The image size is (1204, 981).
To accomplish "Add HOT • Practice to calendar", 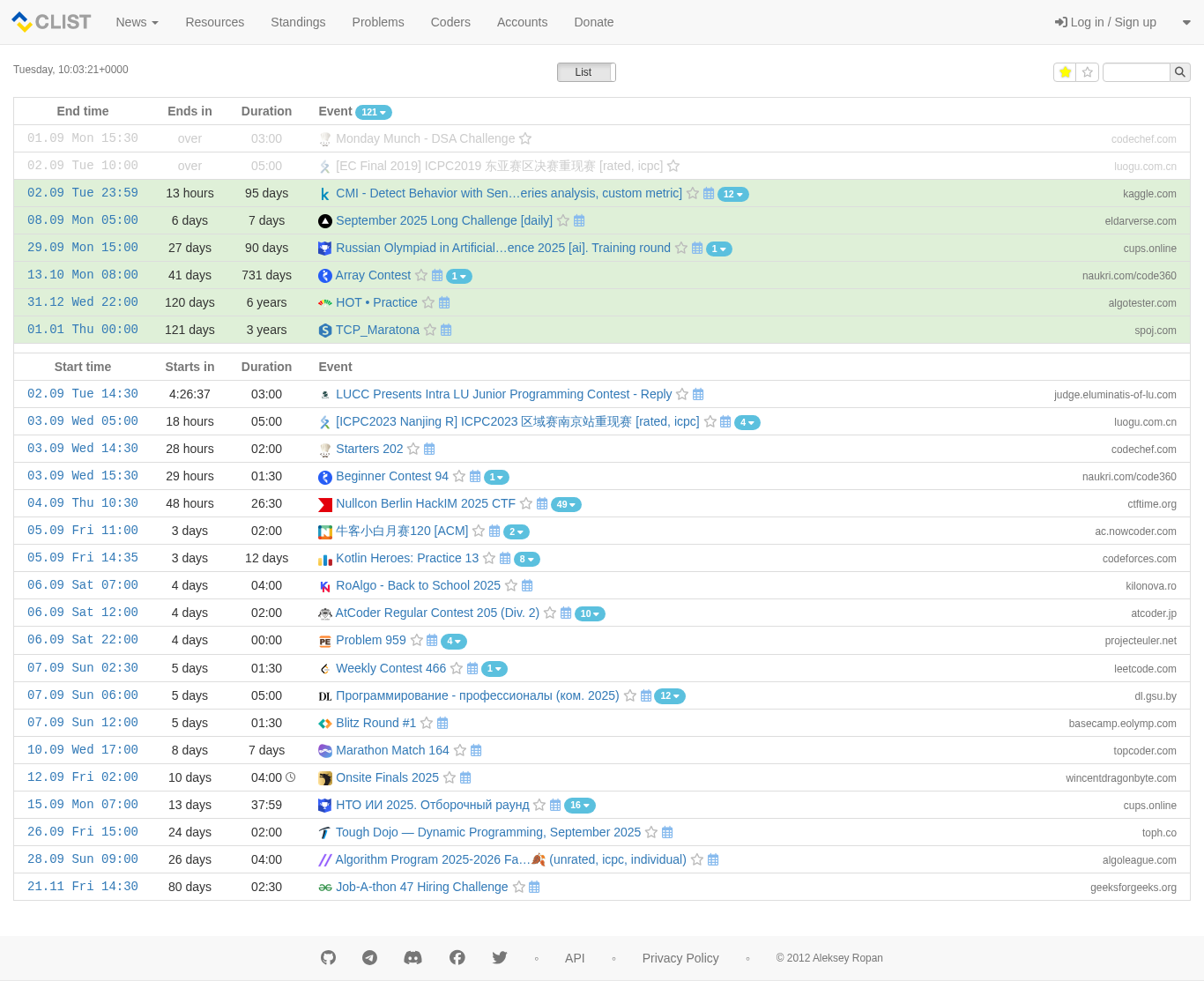I will (444, 303).
